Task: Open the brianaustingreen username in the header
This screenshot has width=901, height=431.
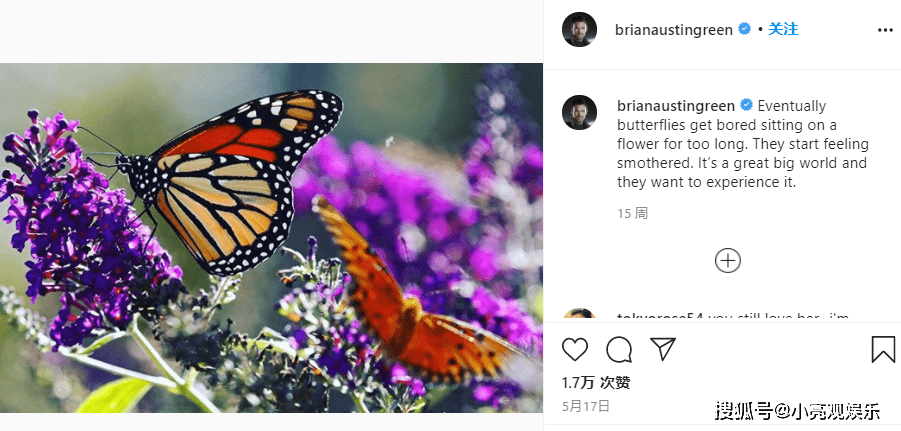Action: pos(673,30)
